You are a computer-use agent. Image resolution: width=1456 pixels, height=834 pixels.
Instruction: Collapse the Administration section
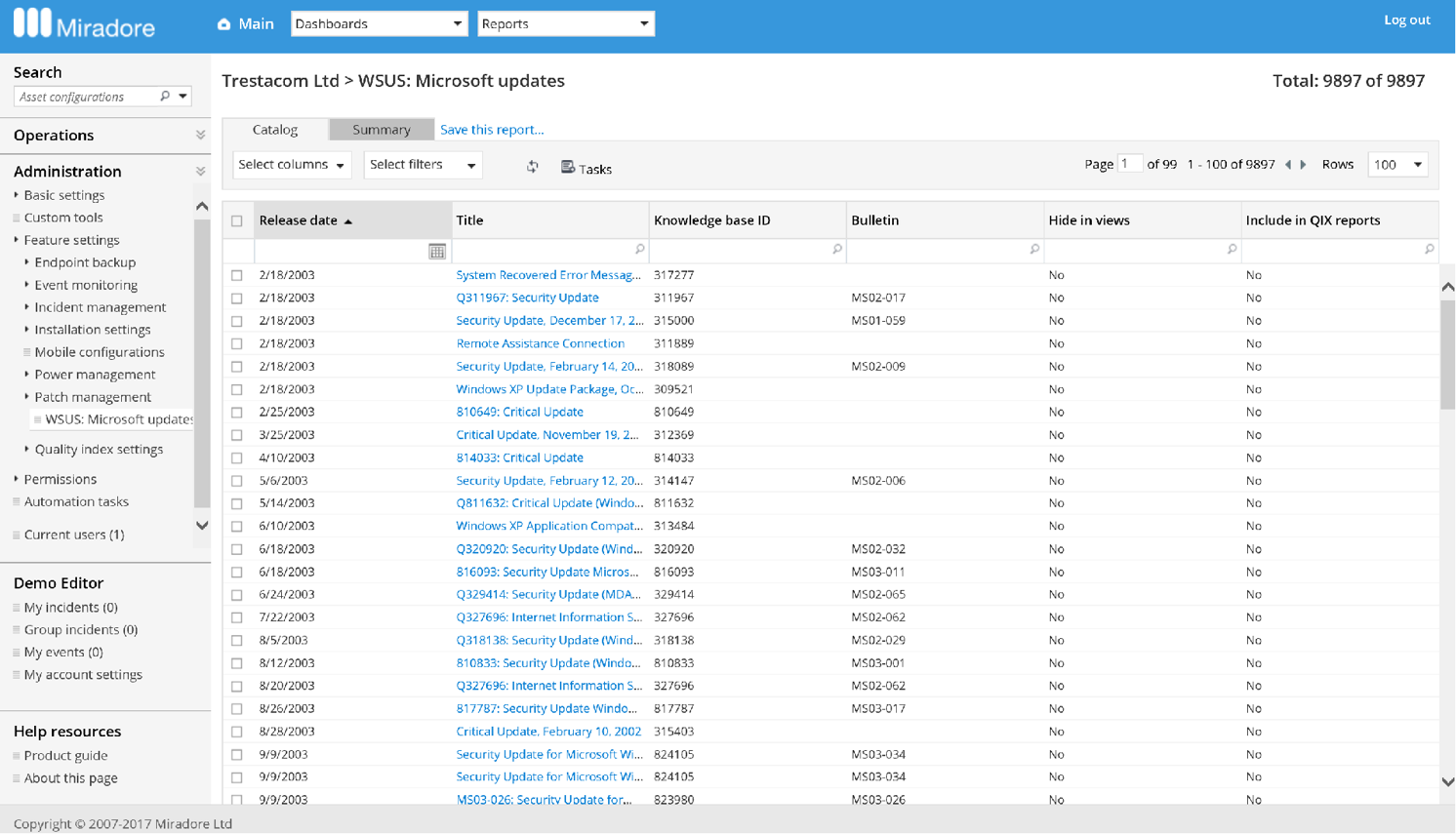200,172
